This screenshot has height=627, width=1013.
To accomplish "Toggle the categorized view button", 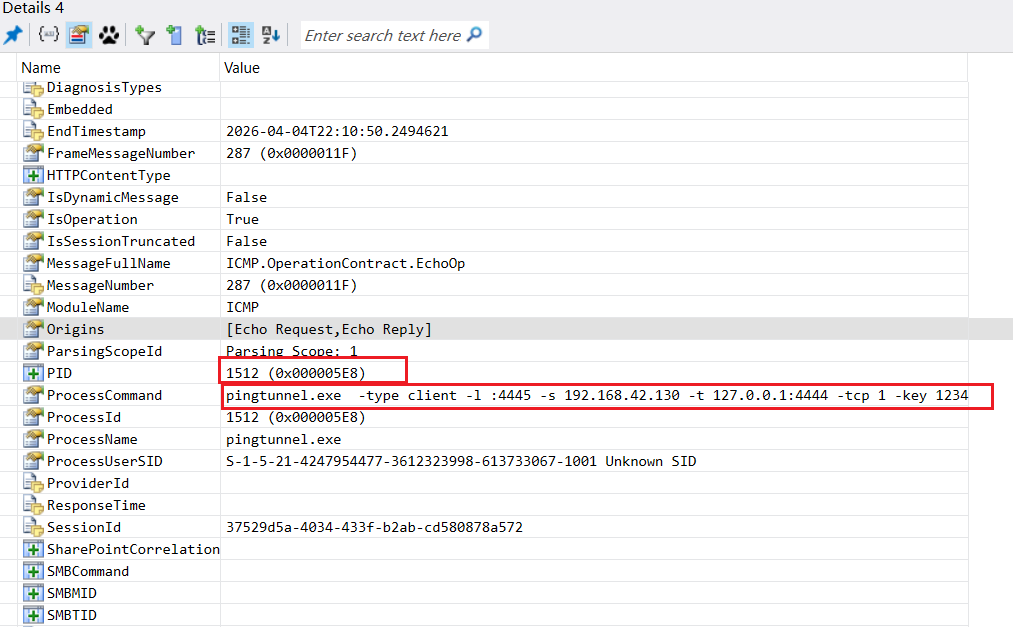I will point(240,35).
